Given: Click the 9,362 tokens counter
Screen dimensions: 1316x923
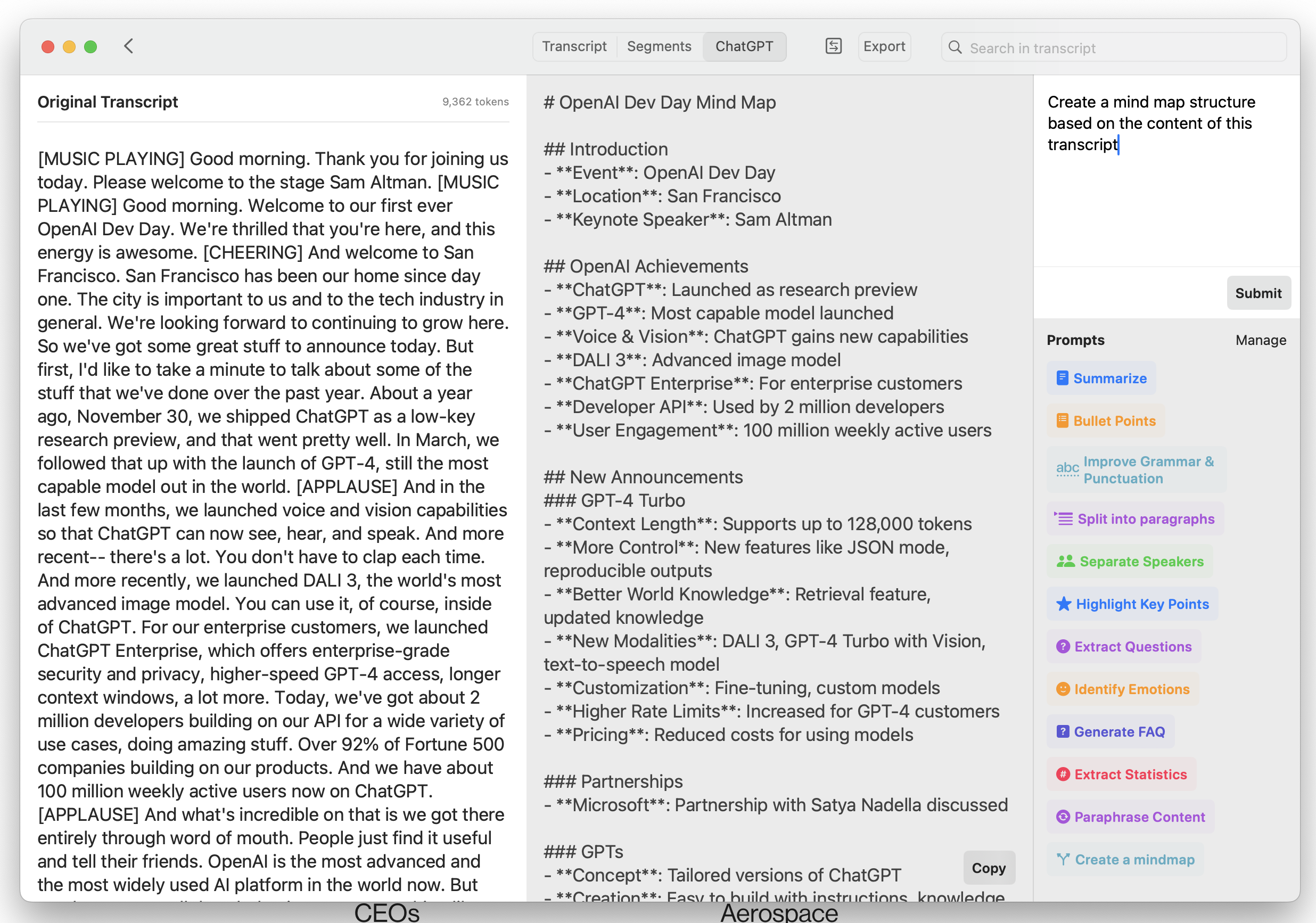Looking at the screenshot, I should pos(475,102).
